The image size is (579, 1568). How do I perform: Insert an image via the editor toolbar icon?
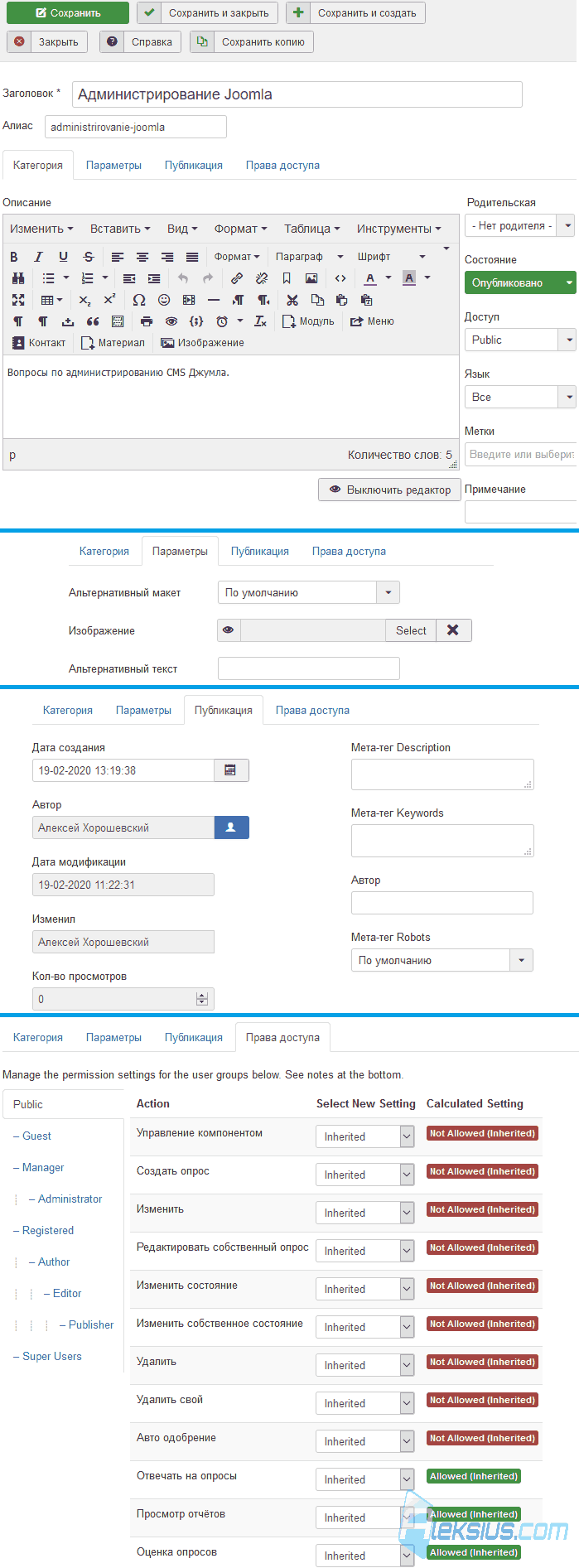311,278
